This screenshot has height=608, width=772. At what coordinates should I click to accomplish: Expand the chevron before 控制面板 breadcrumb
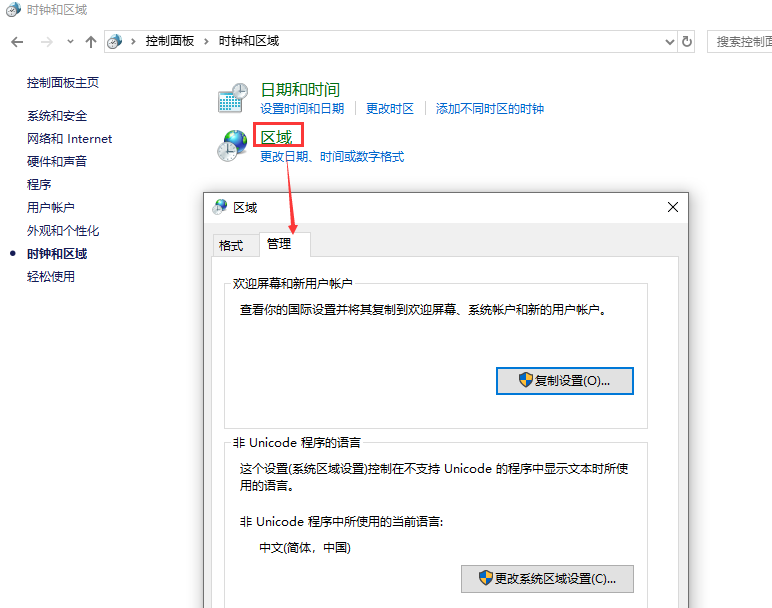(133, 41)
